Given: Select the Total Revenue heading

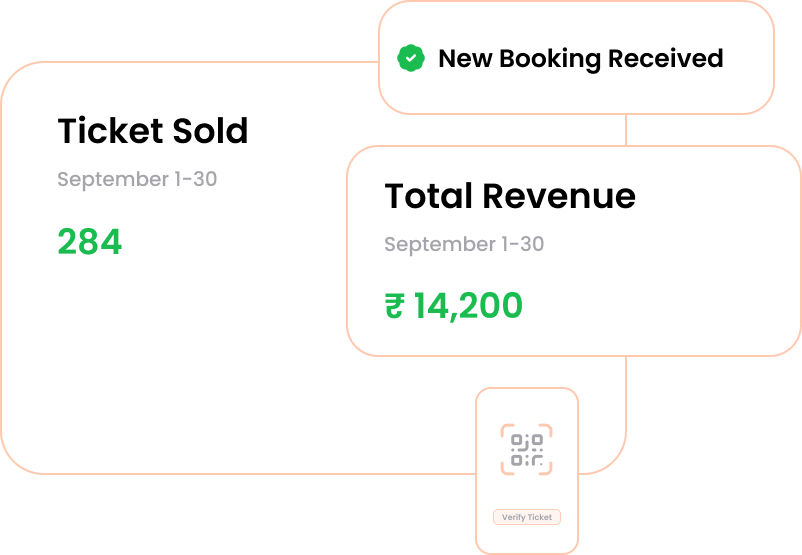Looking at the screenshot, I should (x=509, y=196).
